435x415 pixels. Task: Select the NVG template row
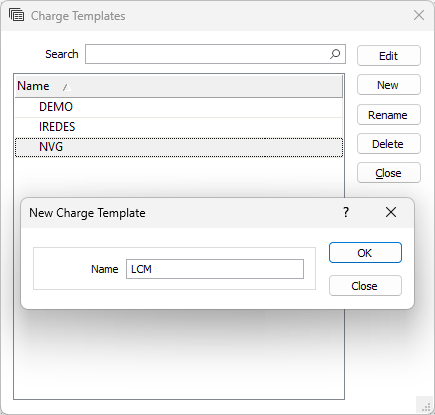pos(179,147)
